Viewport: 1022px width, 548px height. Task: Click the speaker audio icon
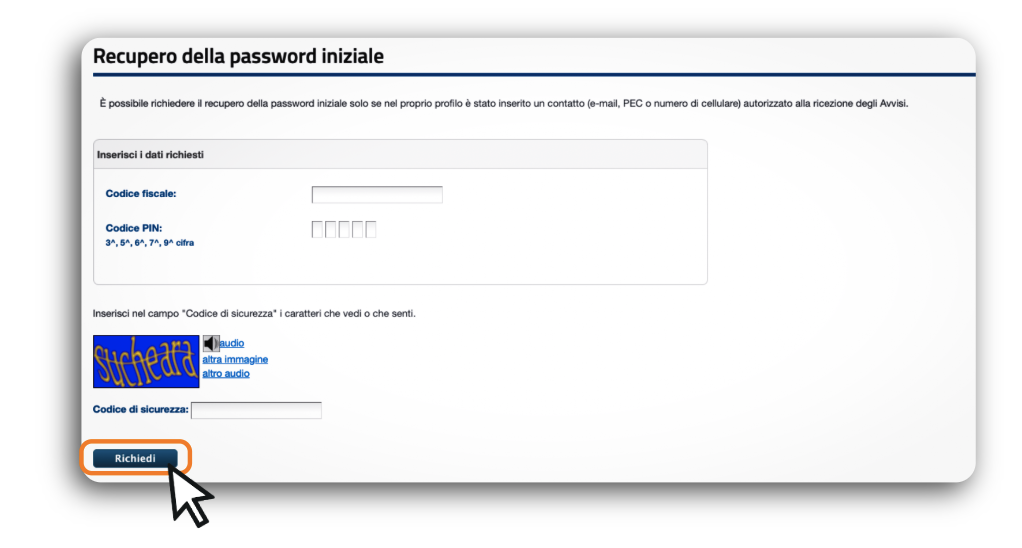(x=210, y=343)
